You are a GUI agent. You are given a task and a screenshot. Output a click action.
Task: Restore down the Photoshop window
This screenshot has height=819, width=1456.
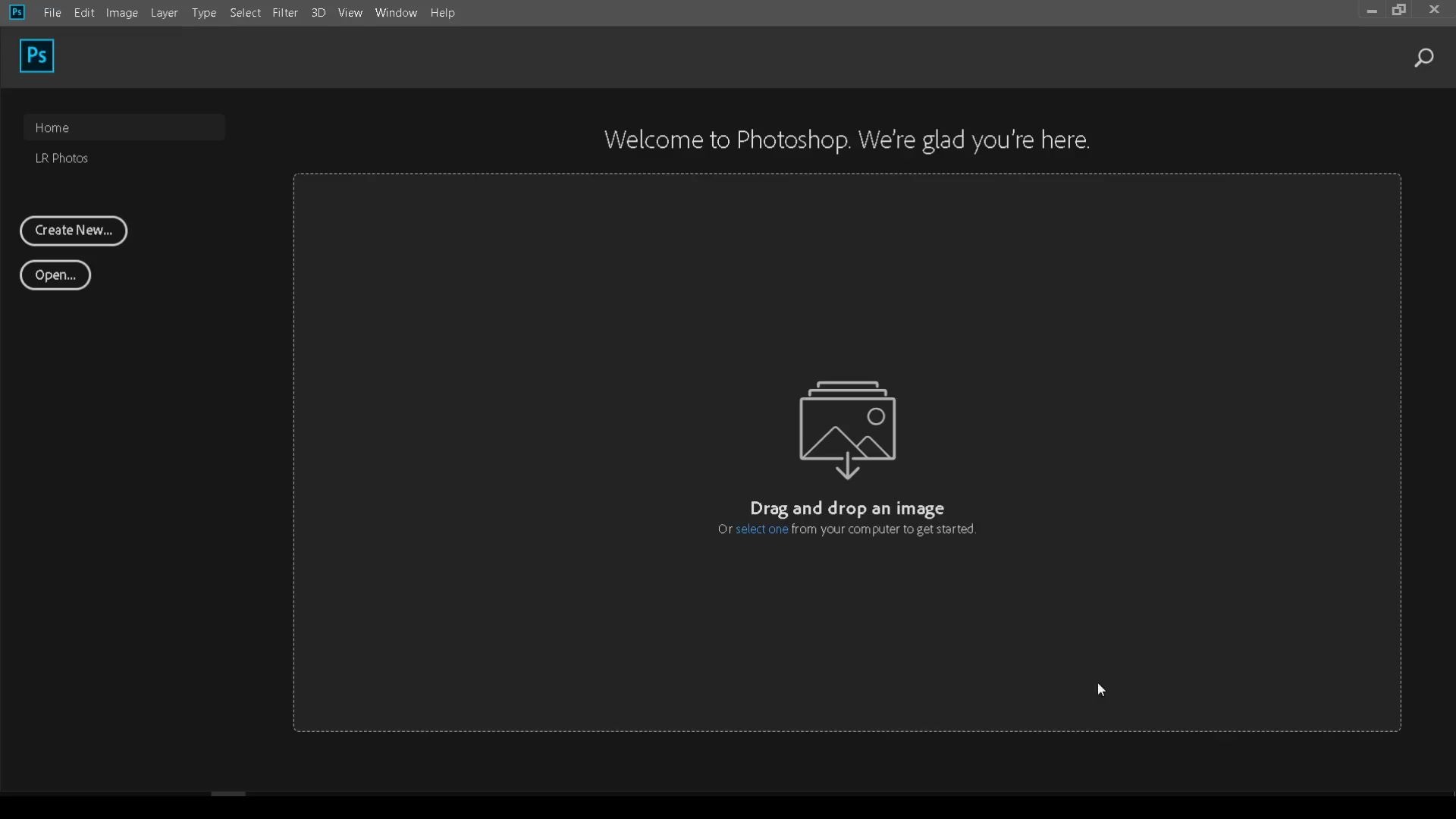(x=1400, y=10)
